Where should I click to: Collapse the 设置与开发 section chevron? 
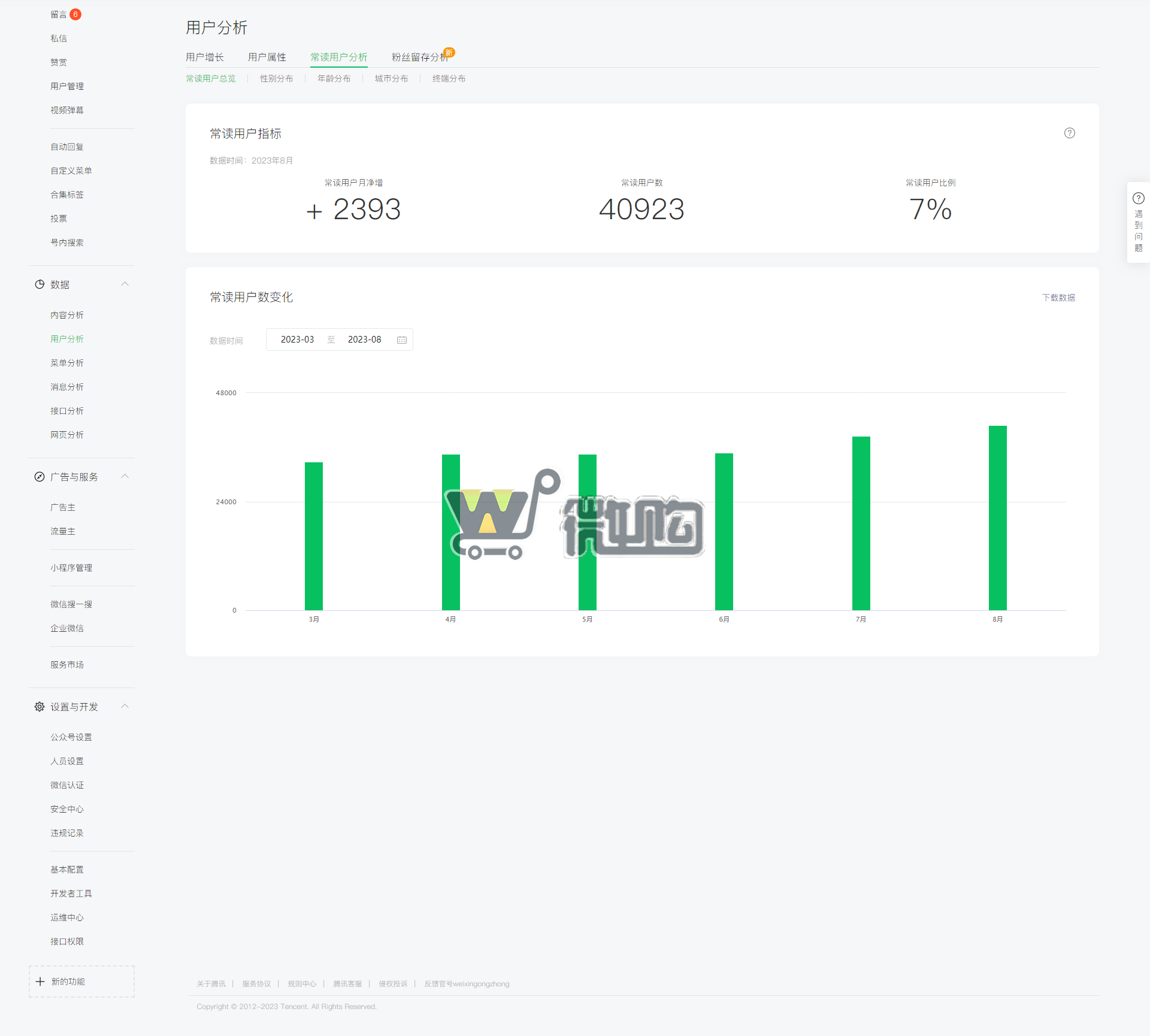125,706
